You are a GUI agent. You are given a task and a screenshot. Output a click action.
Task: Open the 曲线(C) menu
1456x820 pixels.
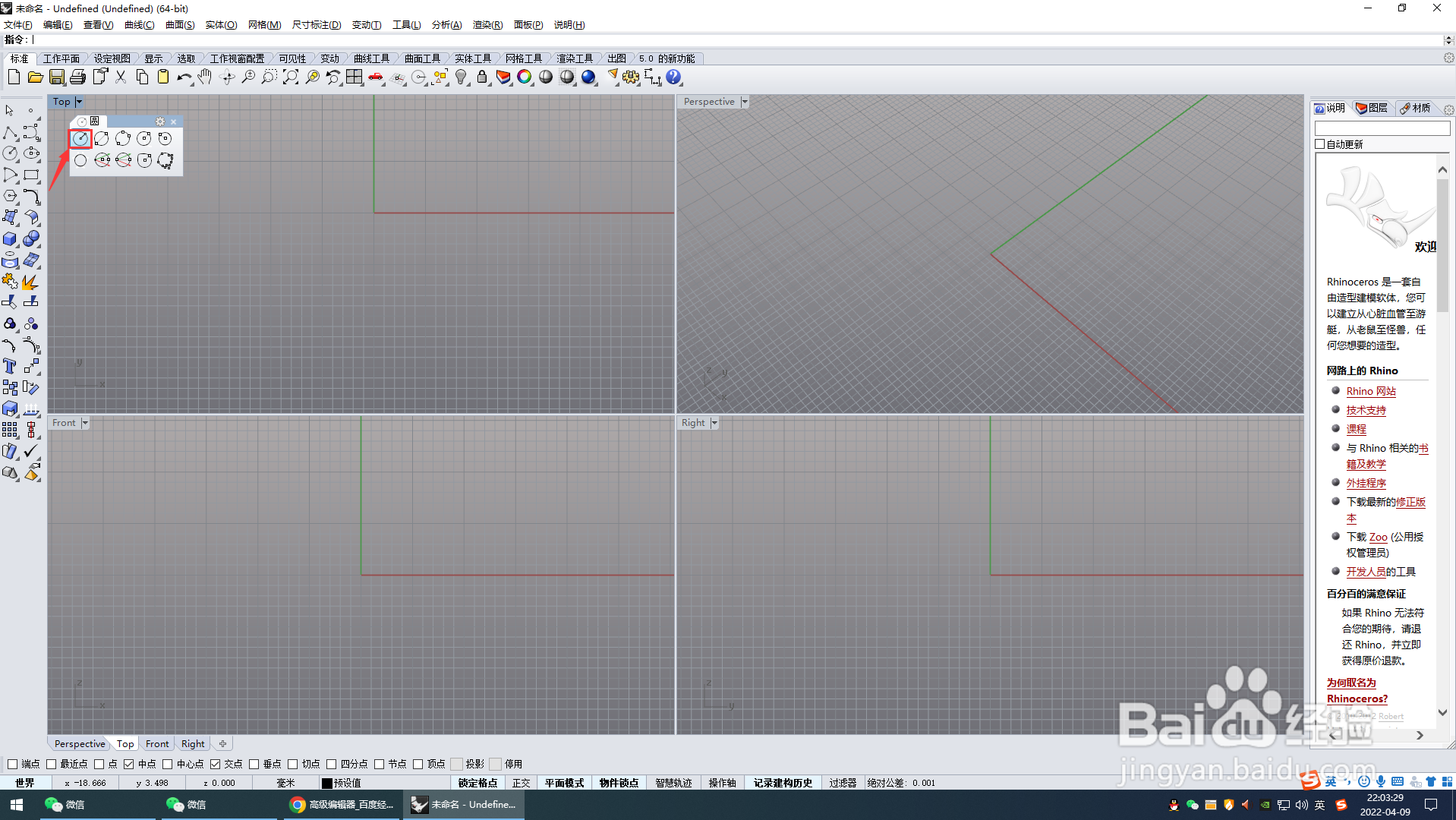pos(139,25)
